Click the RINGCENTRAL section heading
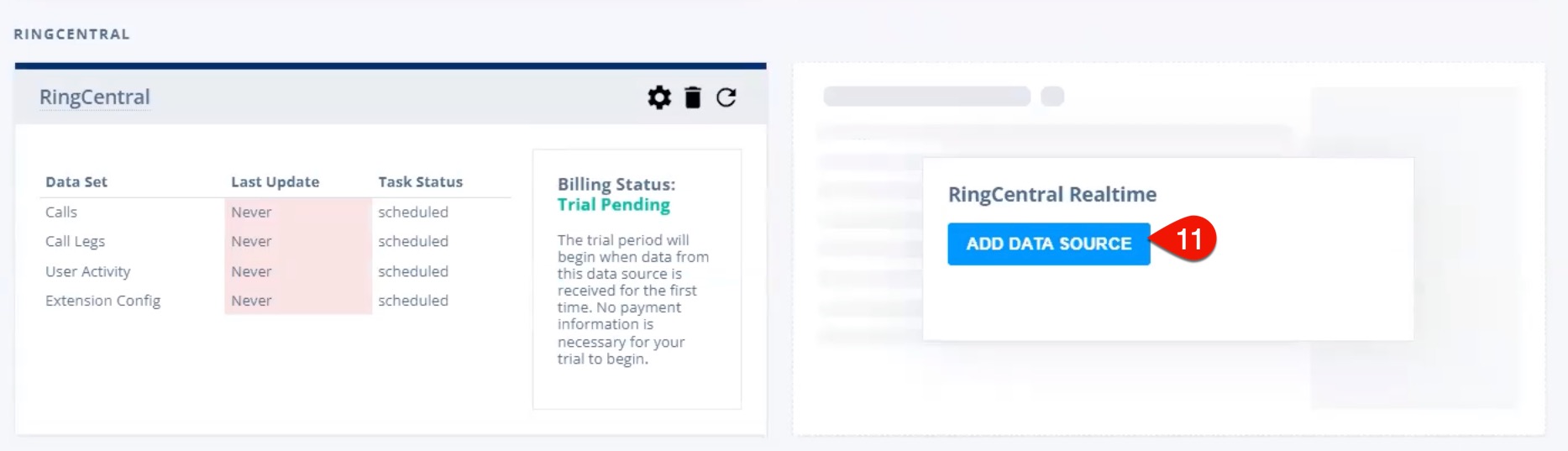 click(72, 34)
